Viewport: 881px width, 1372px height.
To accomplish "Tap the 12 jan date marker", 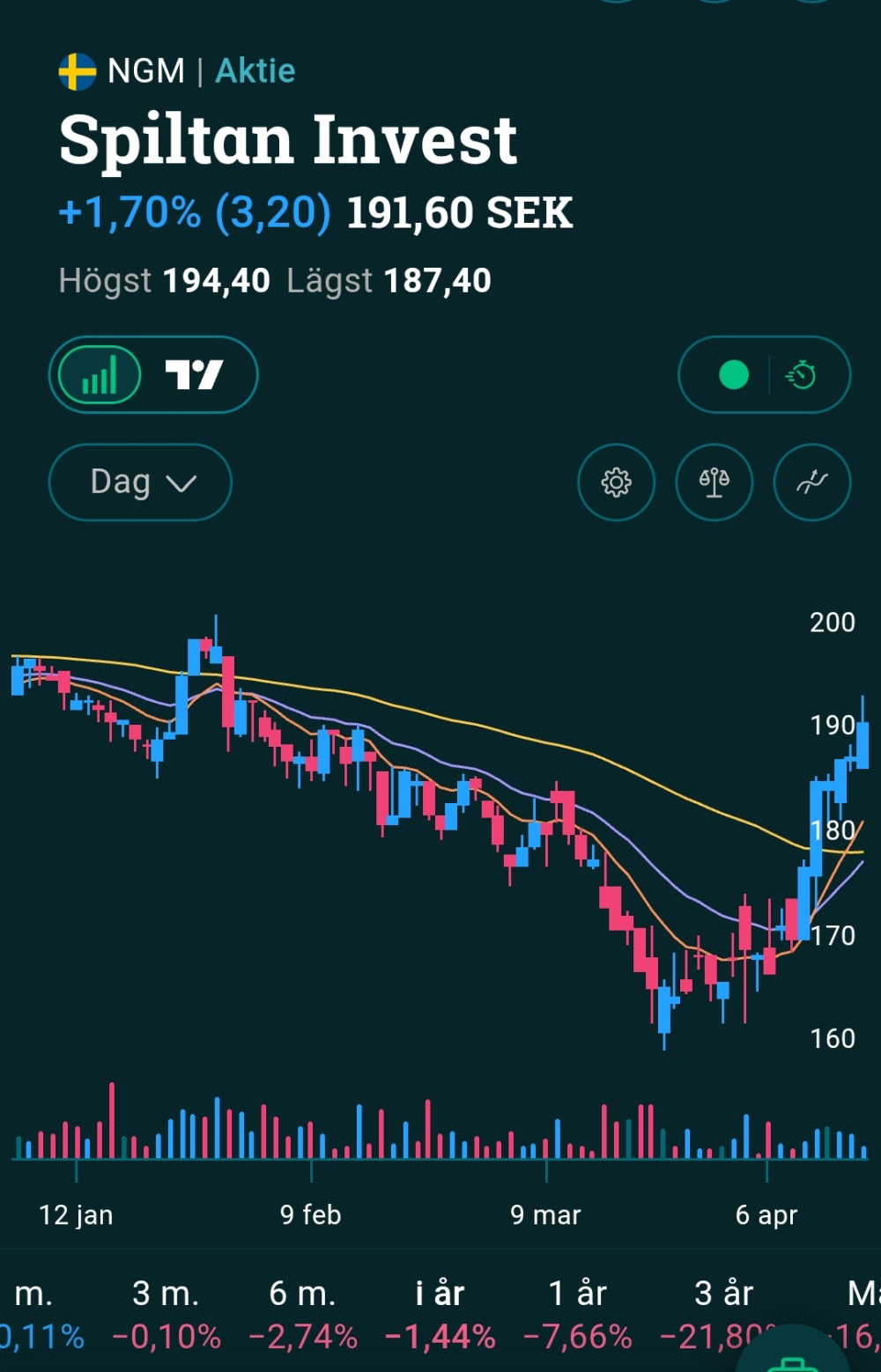I will point(76,1214).
